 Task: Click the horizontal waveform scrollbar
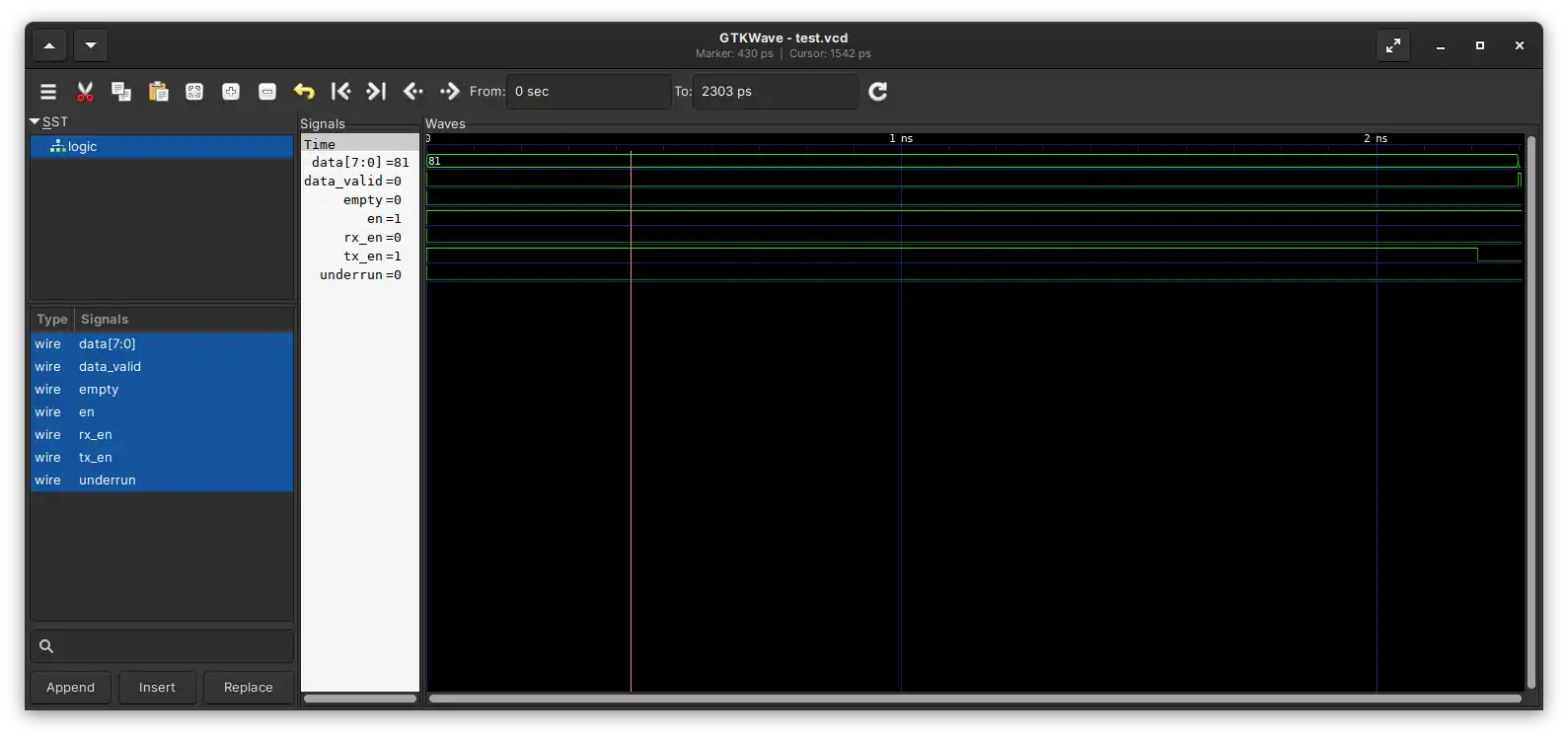pyautogui.click(x=974, y=699)
